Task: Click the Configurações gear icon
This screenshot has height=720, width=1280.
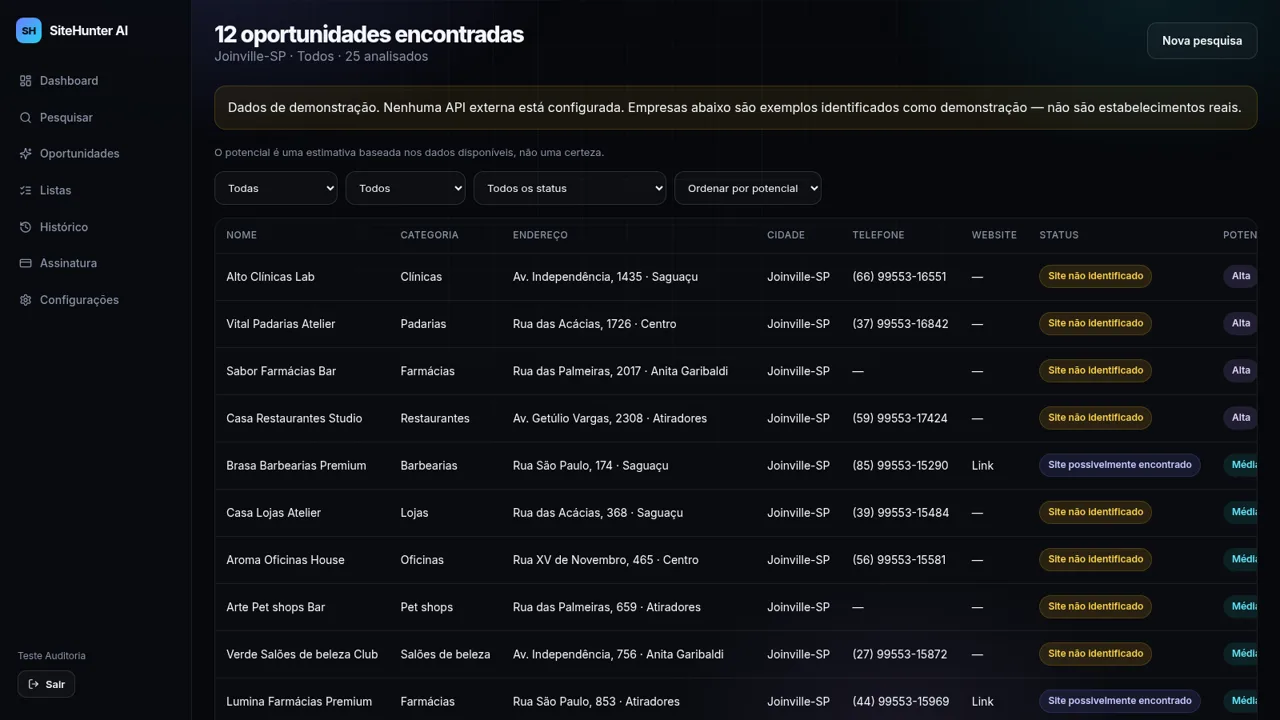Action: pos(26,300)
